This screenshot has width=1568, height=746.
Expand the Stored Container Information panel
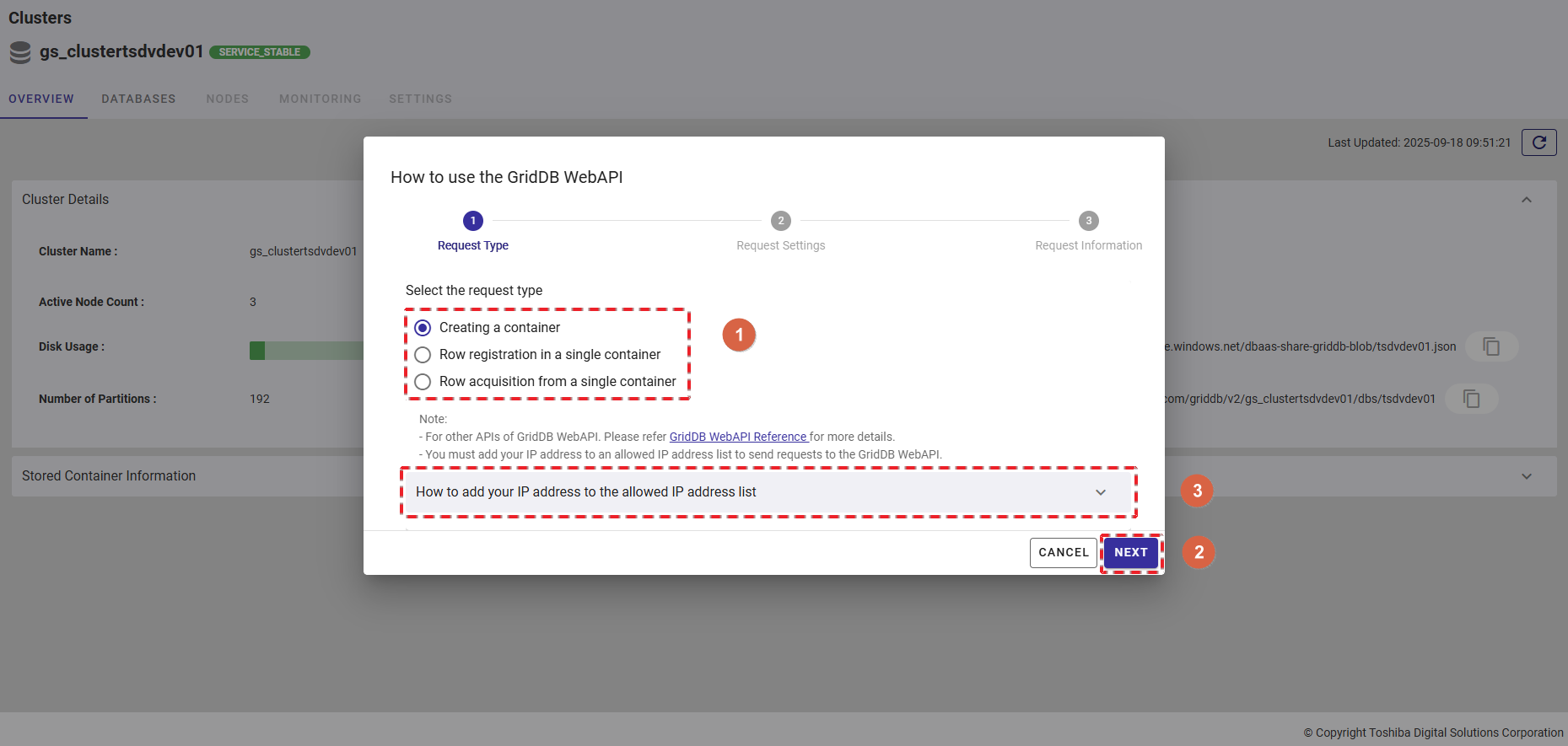[1526, 476]
